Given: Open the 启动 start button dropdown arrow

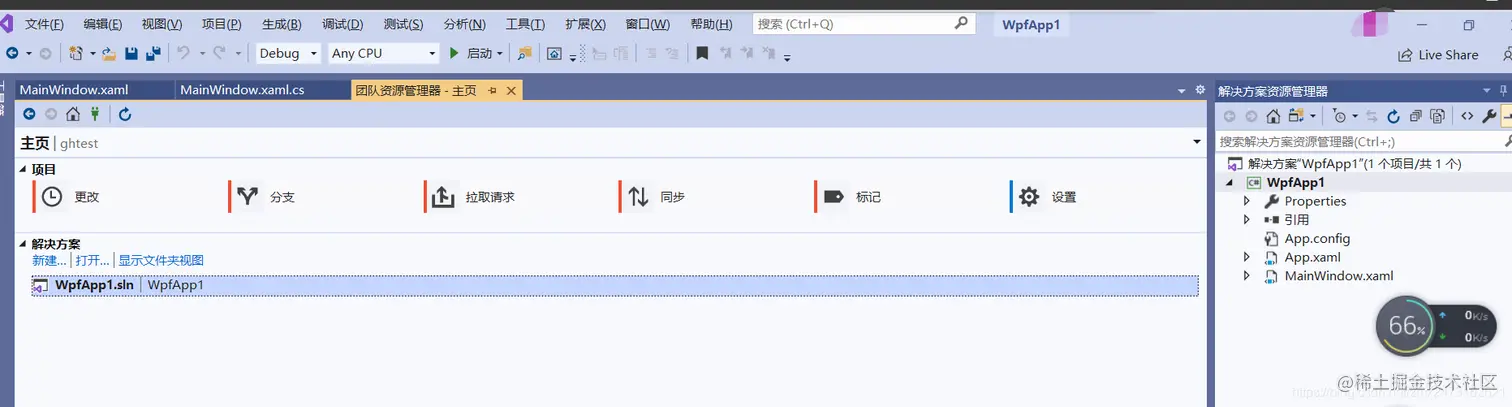Looking at the screenshot, I should pos(500,54).
